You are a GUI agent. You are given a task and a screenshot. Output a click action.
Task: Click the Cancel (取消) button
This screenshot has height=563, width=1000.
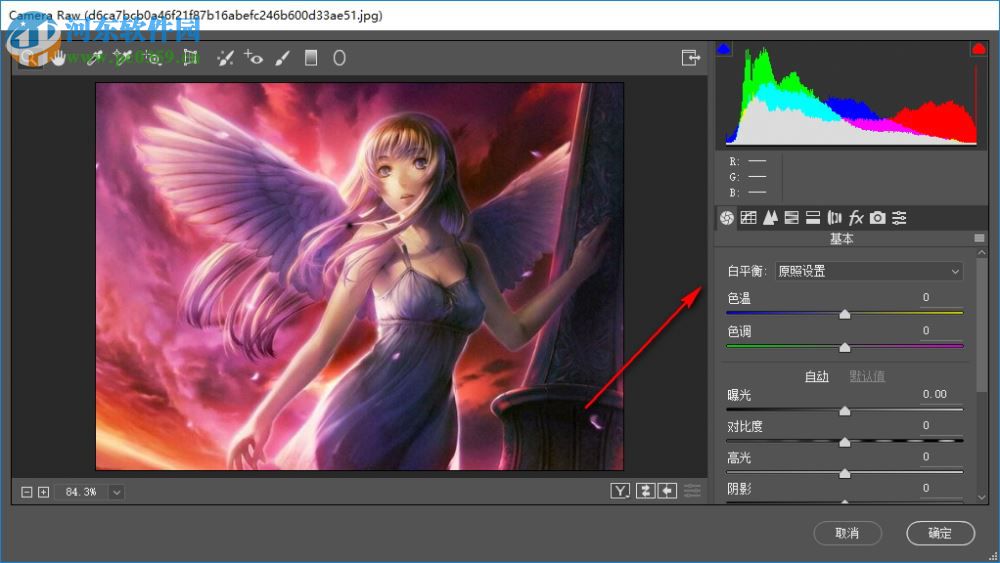click(848, 533)
